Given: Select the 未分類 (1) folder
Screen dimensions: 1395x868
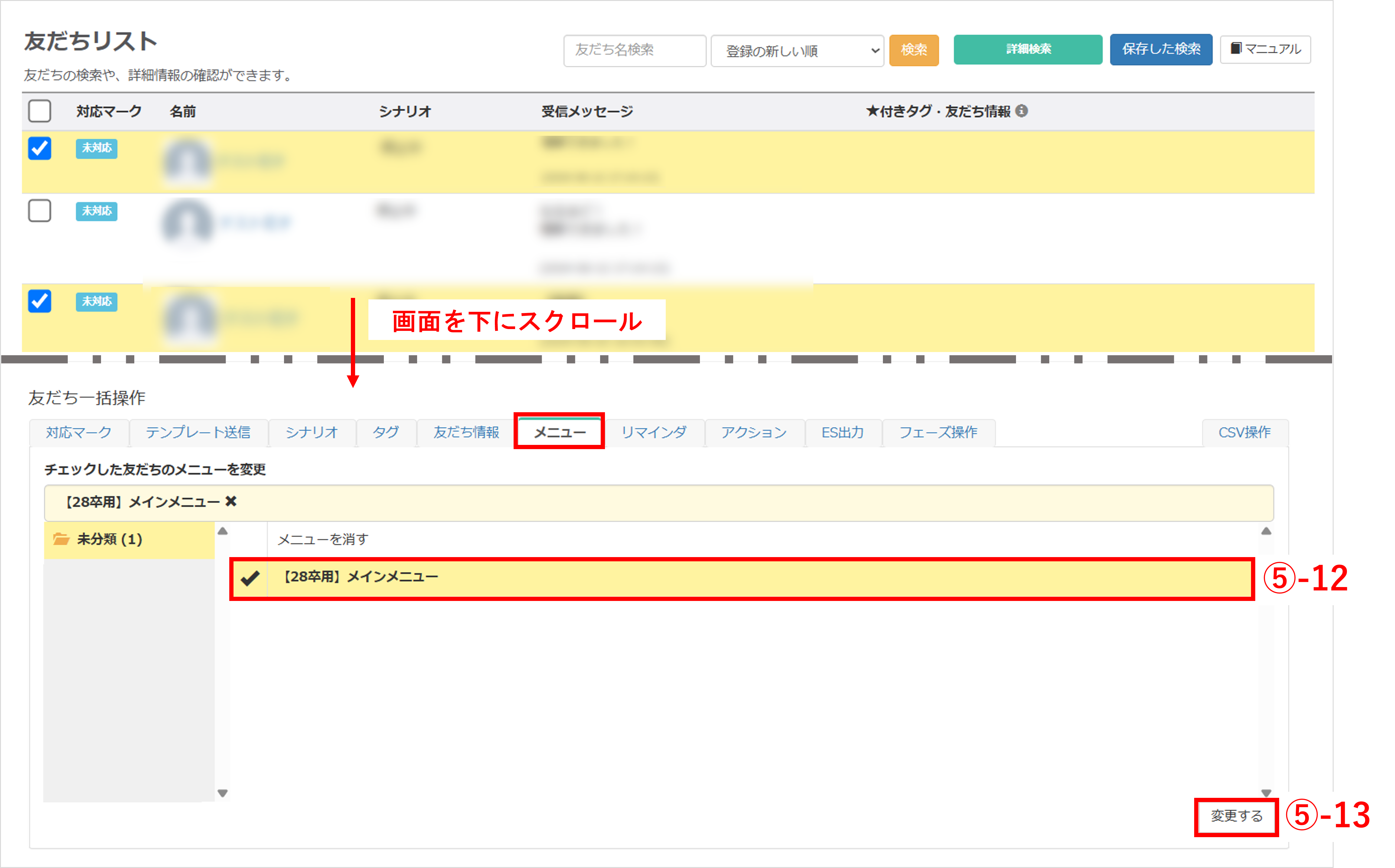Looking at the screenshot, I should tap(110, 539).
